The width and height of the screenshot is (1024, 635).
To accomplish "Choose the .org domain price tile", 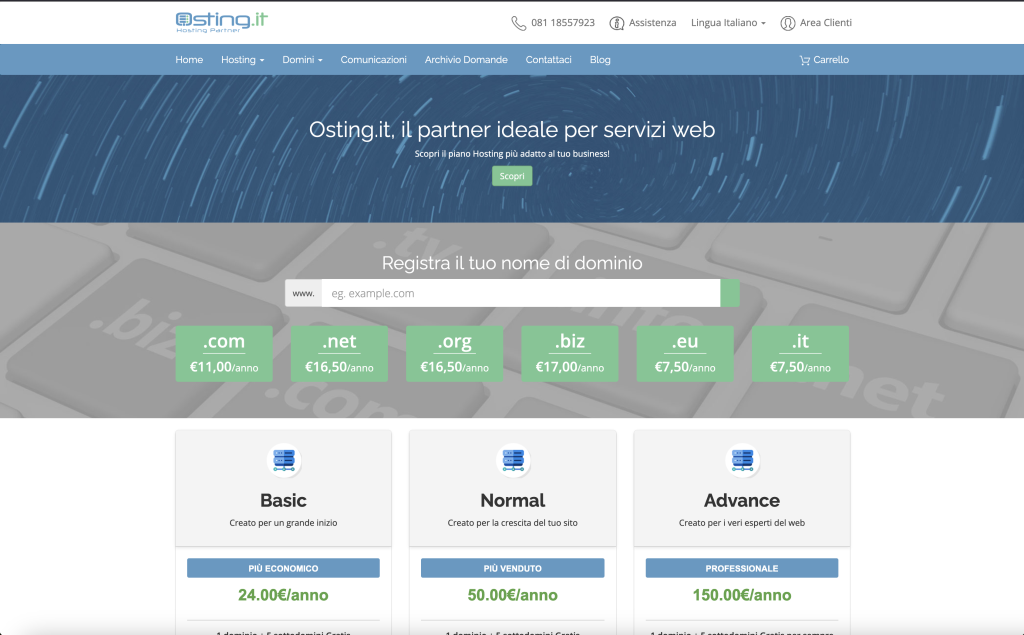I will tap(454, 353).
